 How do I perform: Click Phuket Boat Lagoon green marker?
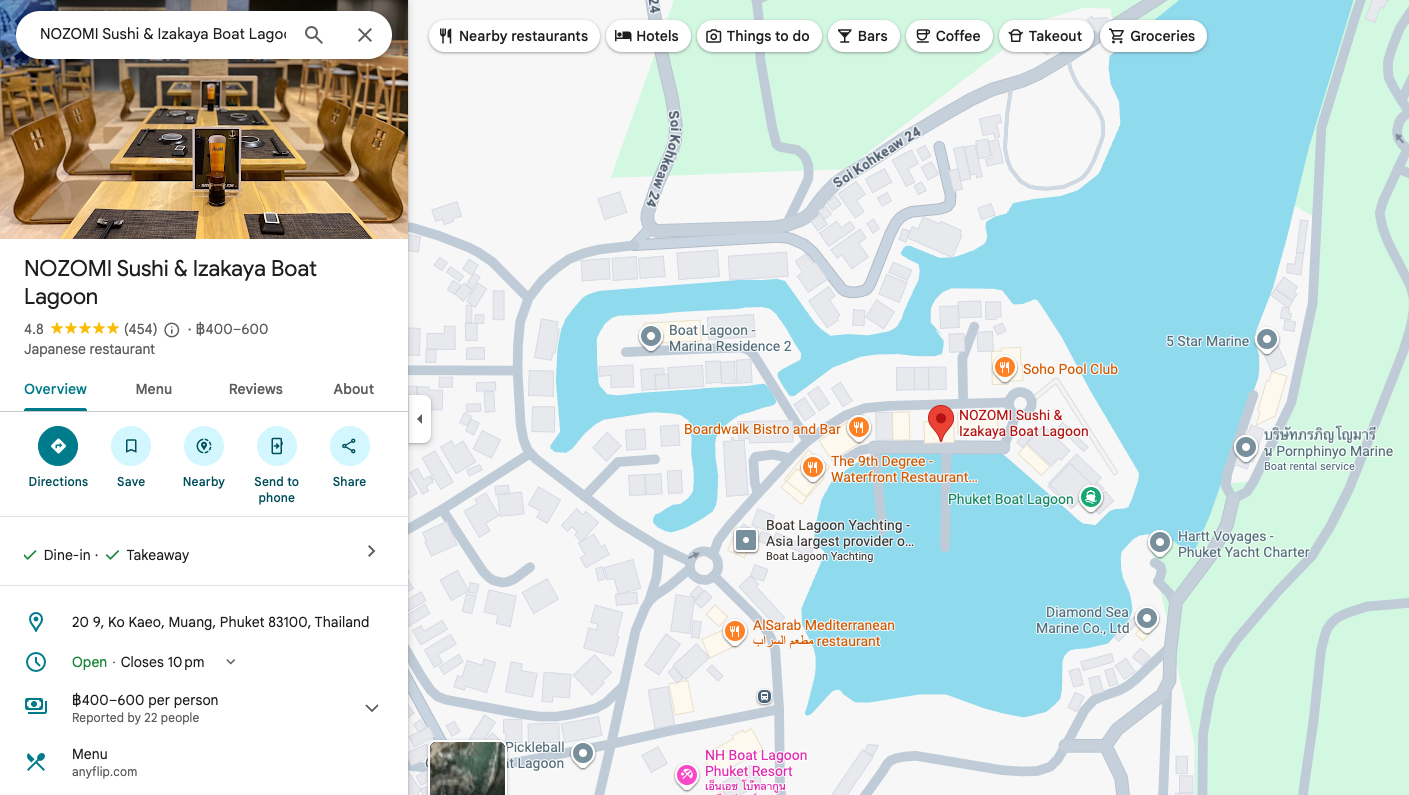pos(1090,496)
